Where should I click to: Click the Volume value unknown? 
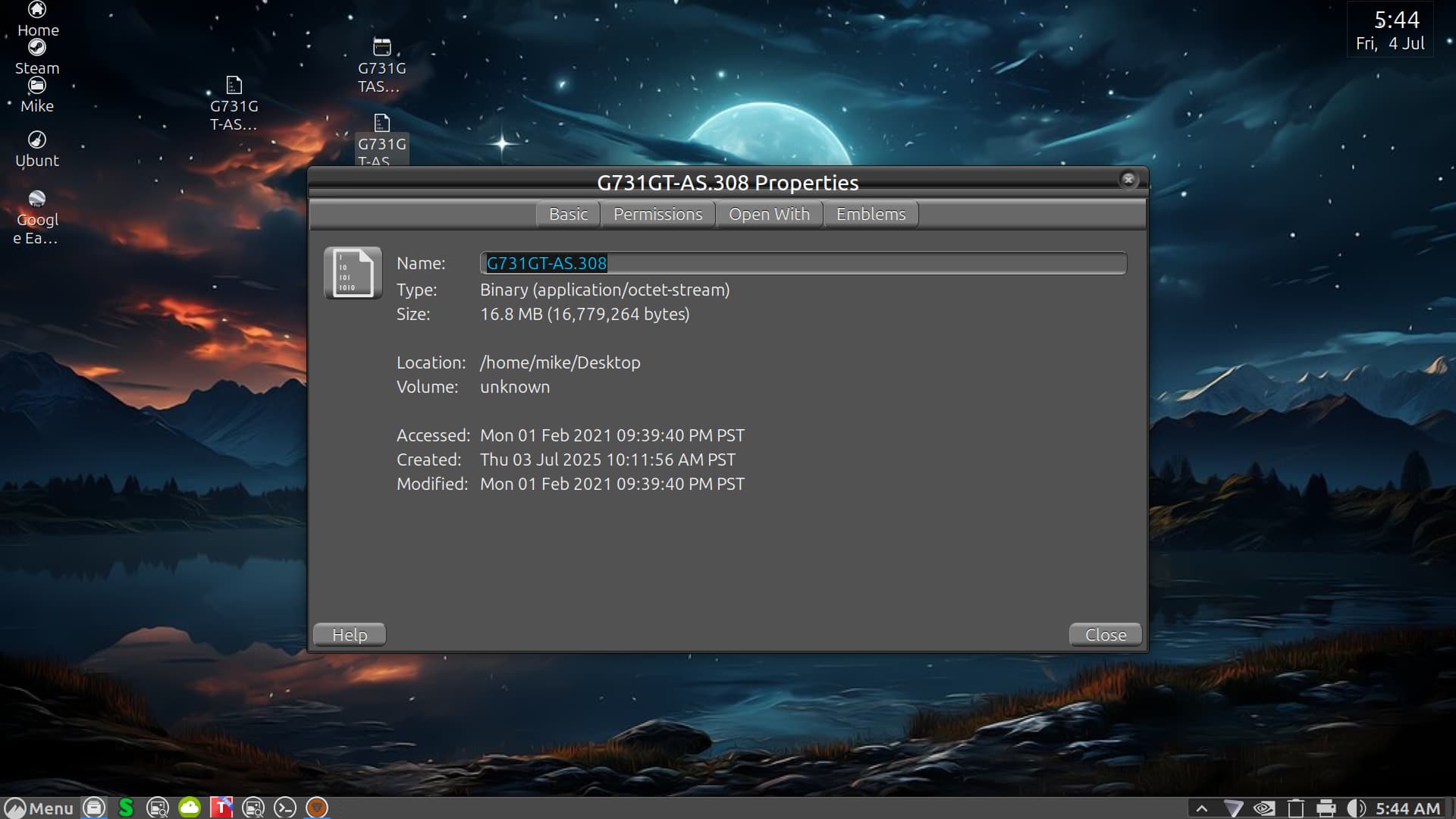tap(515, 387)
